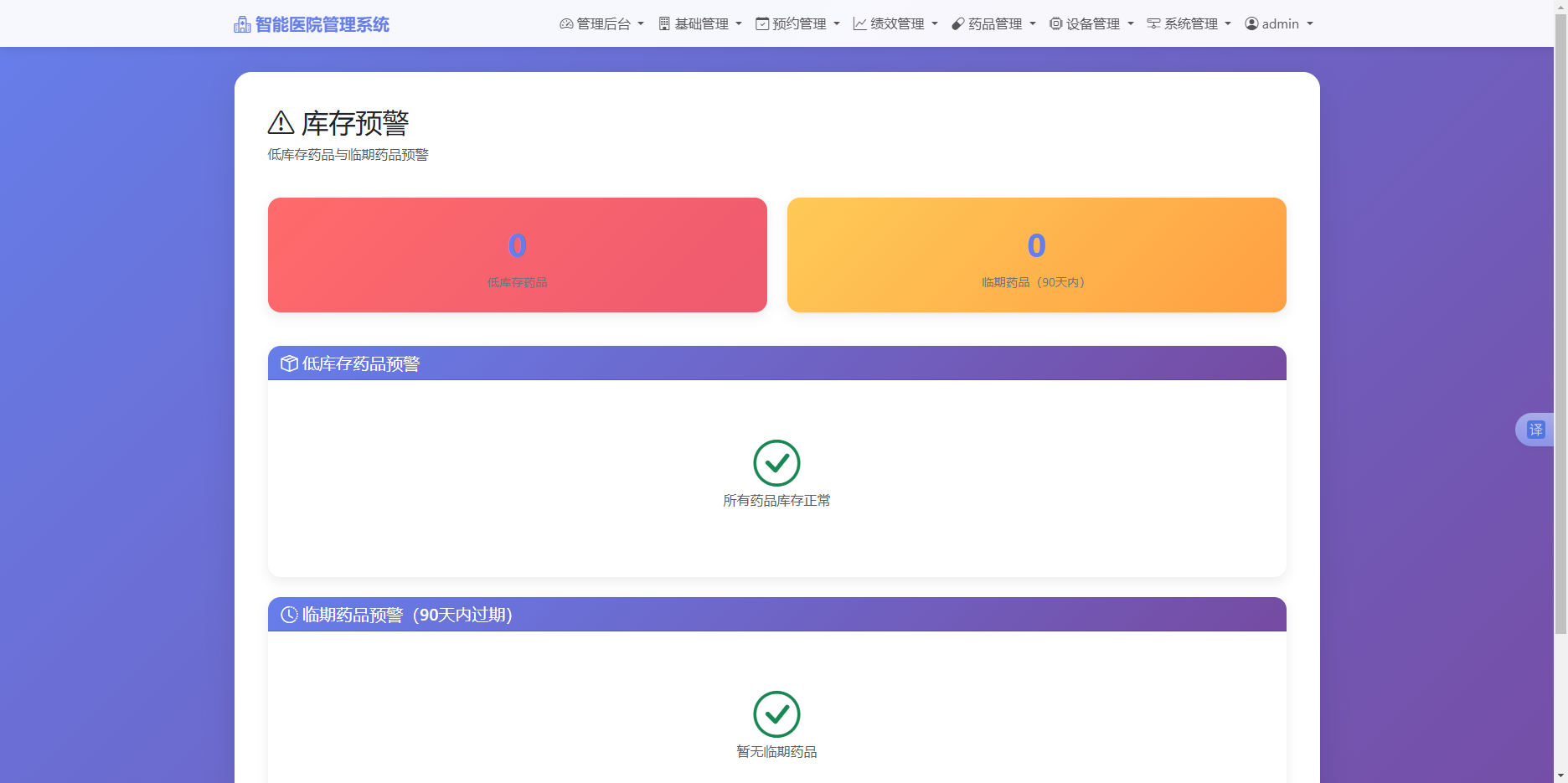Click the pill icon beside 药品管理
This screenshot has height=783, width=1568.
[x=957, y=23]
